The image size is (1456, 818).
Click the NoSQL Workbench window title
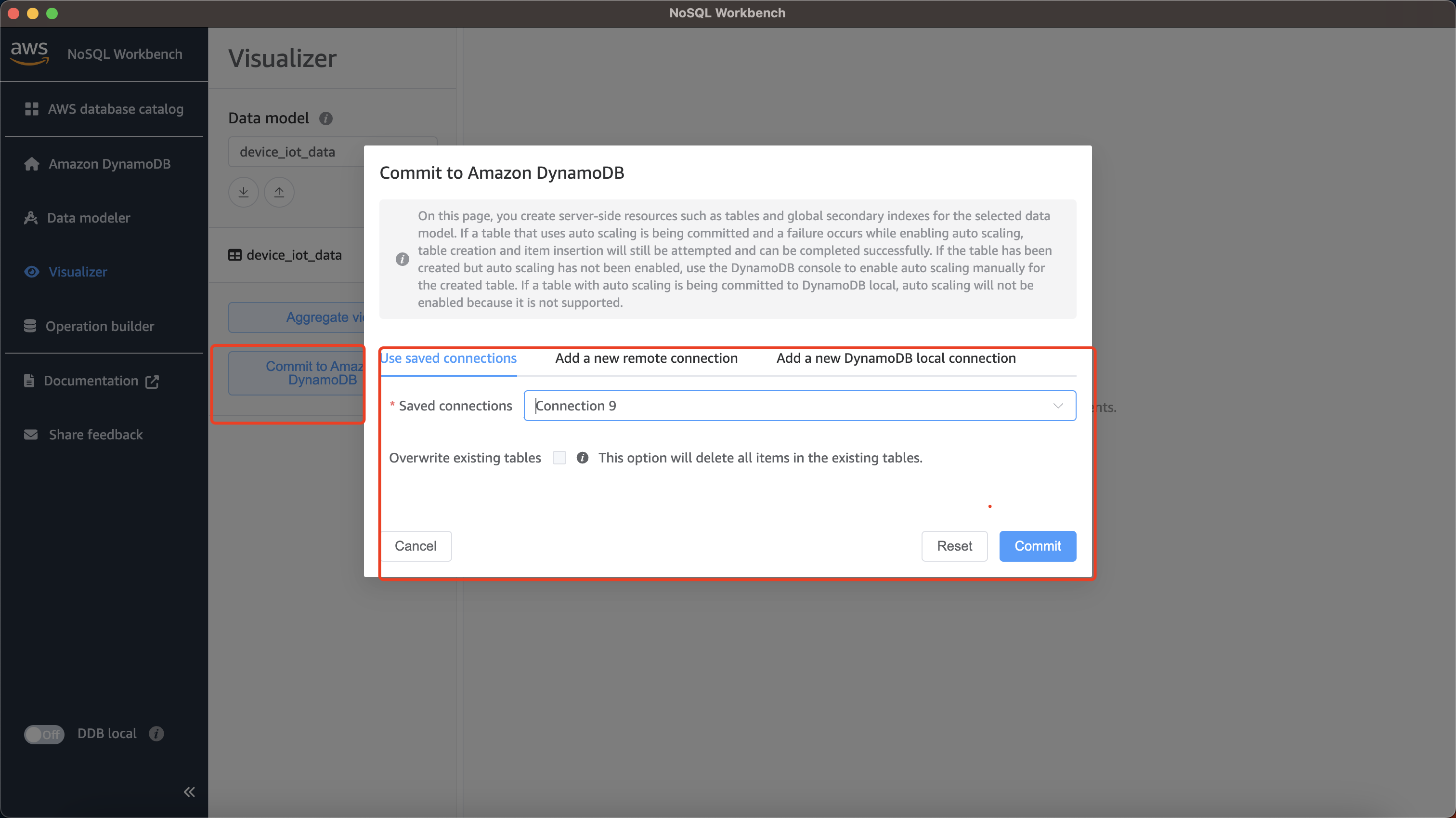click(x=728, y=13)
